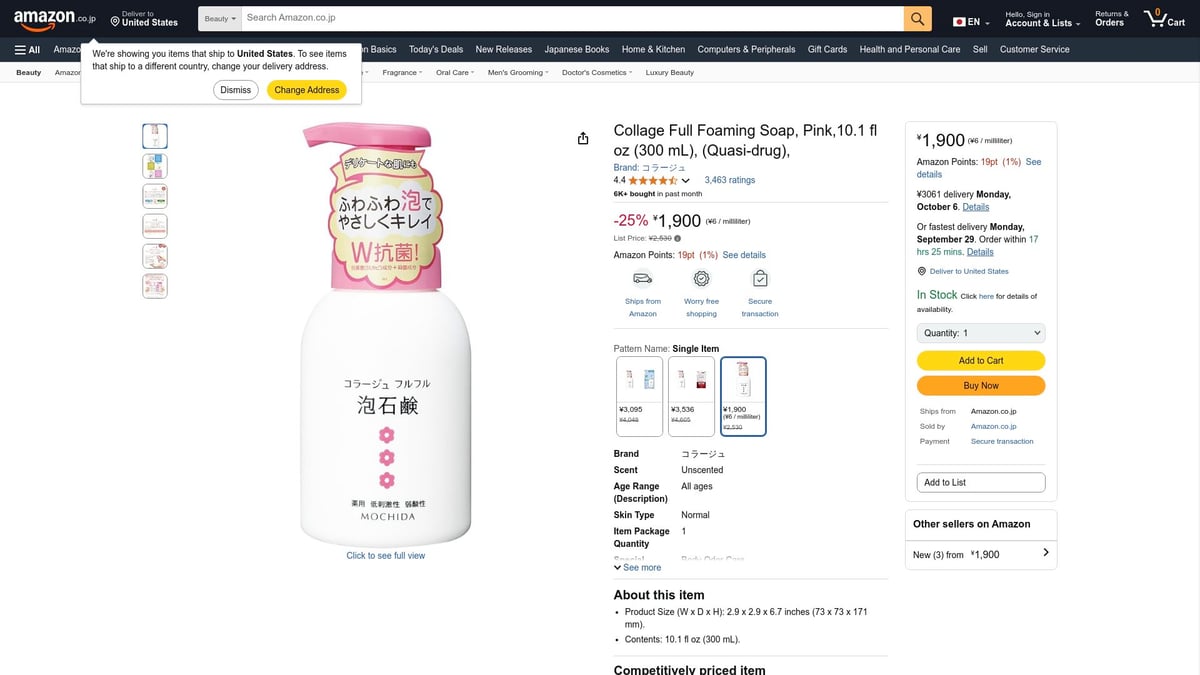Click the Amazon.co.jp logo
1200x675 pixels.
(55, 17)
